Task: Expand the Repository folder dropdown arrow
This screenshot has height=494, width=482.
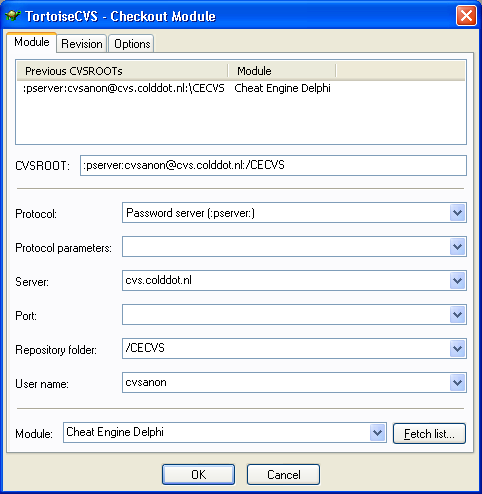Action: (457, 349)
